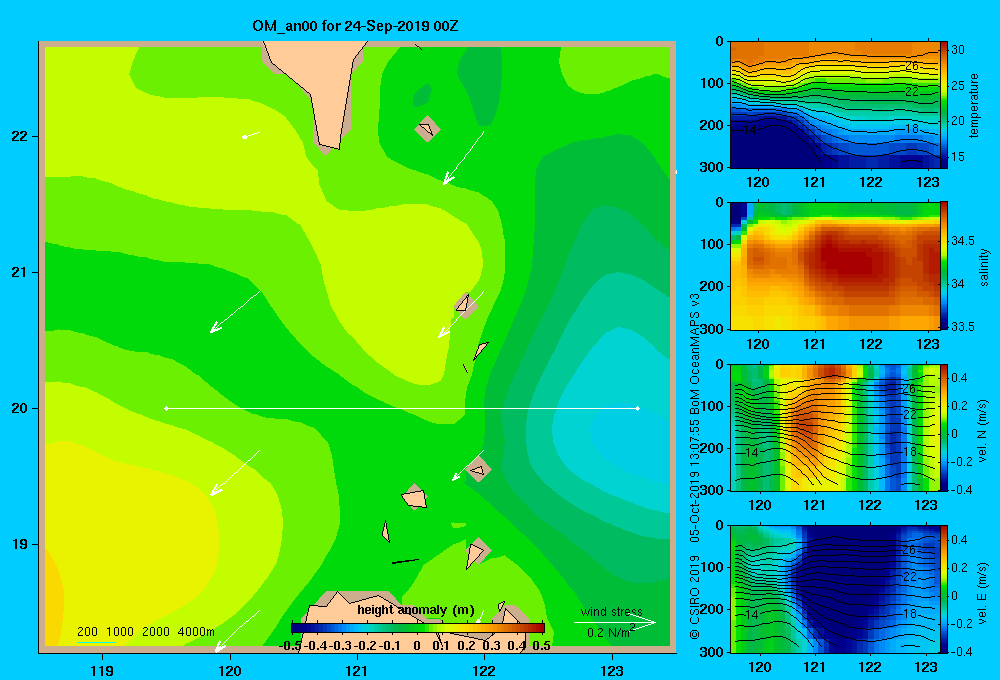
Task: Click the '30' tick on temperature scale
Action: click(958, 50)
